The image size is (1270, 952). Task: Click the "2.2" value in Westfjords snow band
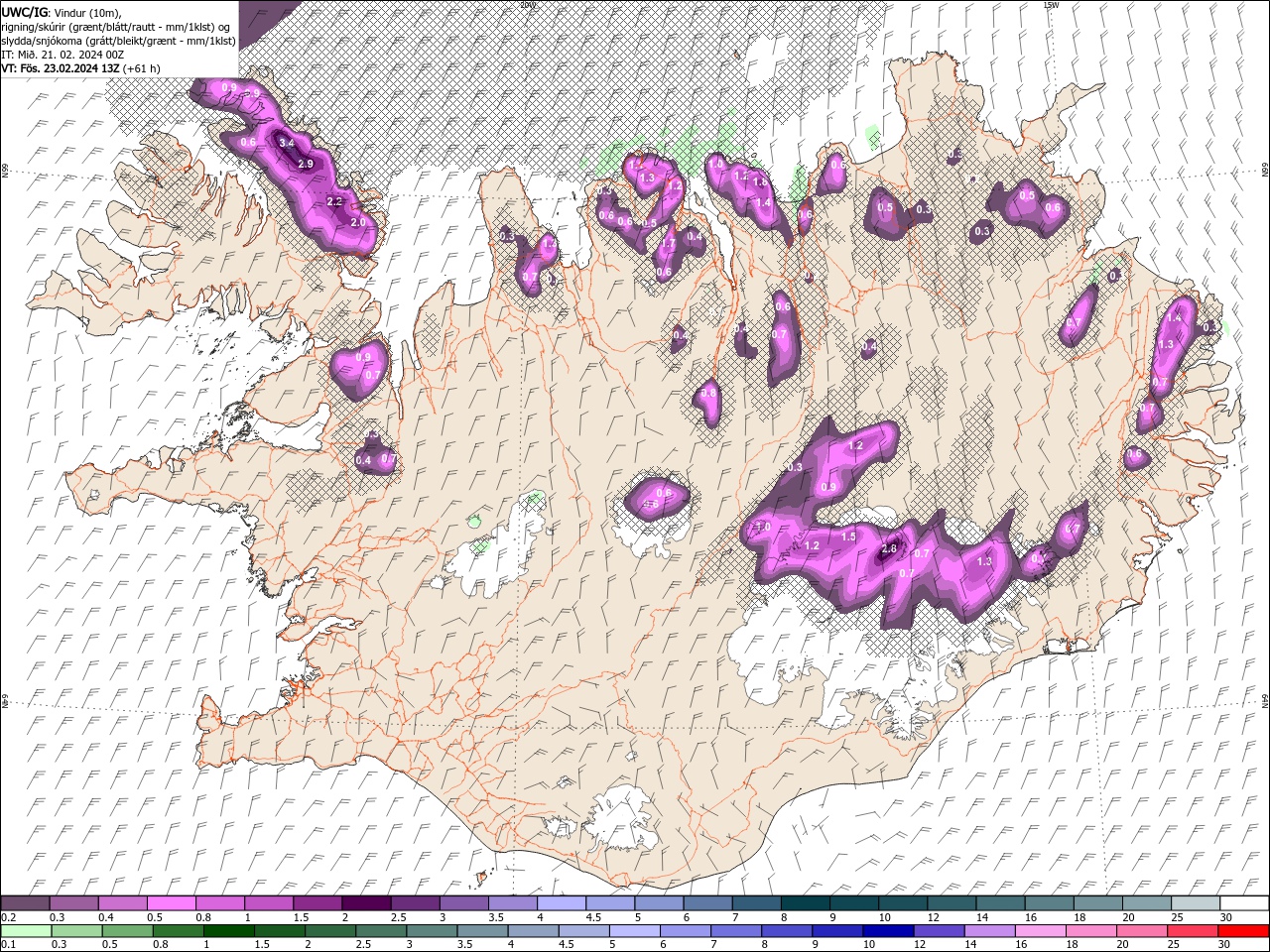(334, 201)
